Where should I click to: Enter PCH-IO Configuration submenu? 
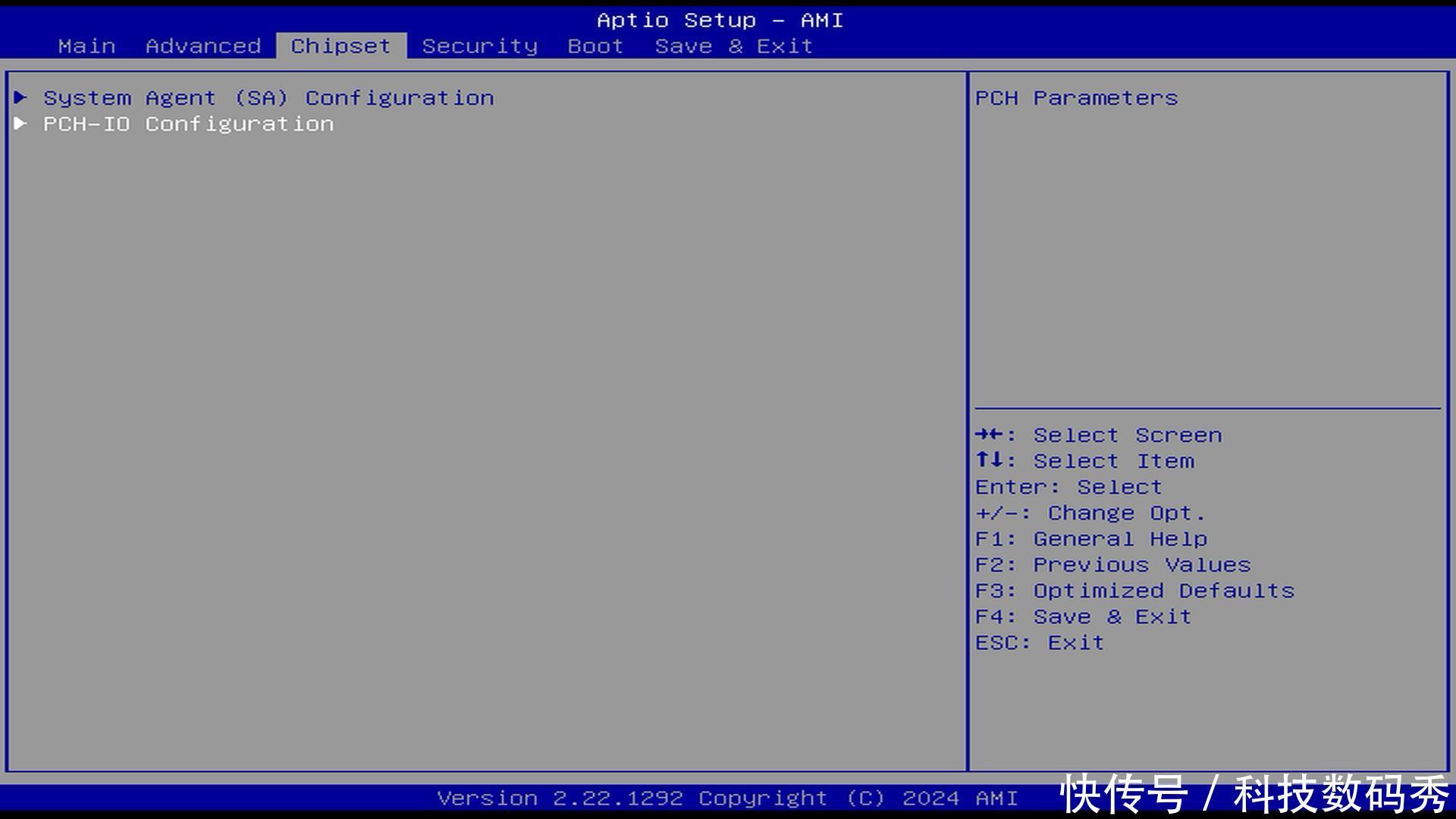click(x=188, y=124)
